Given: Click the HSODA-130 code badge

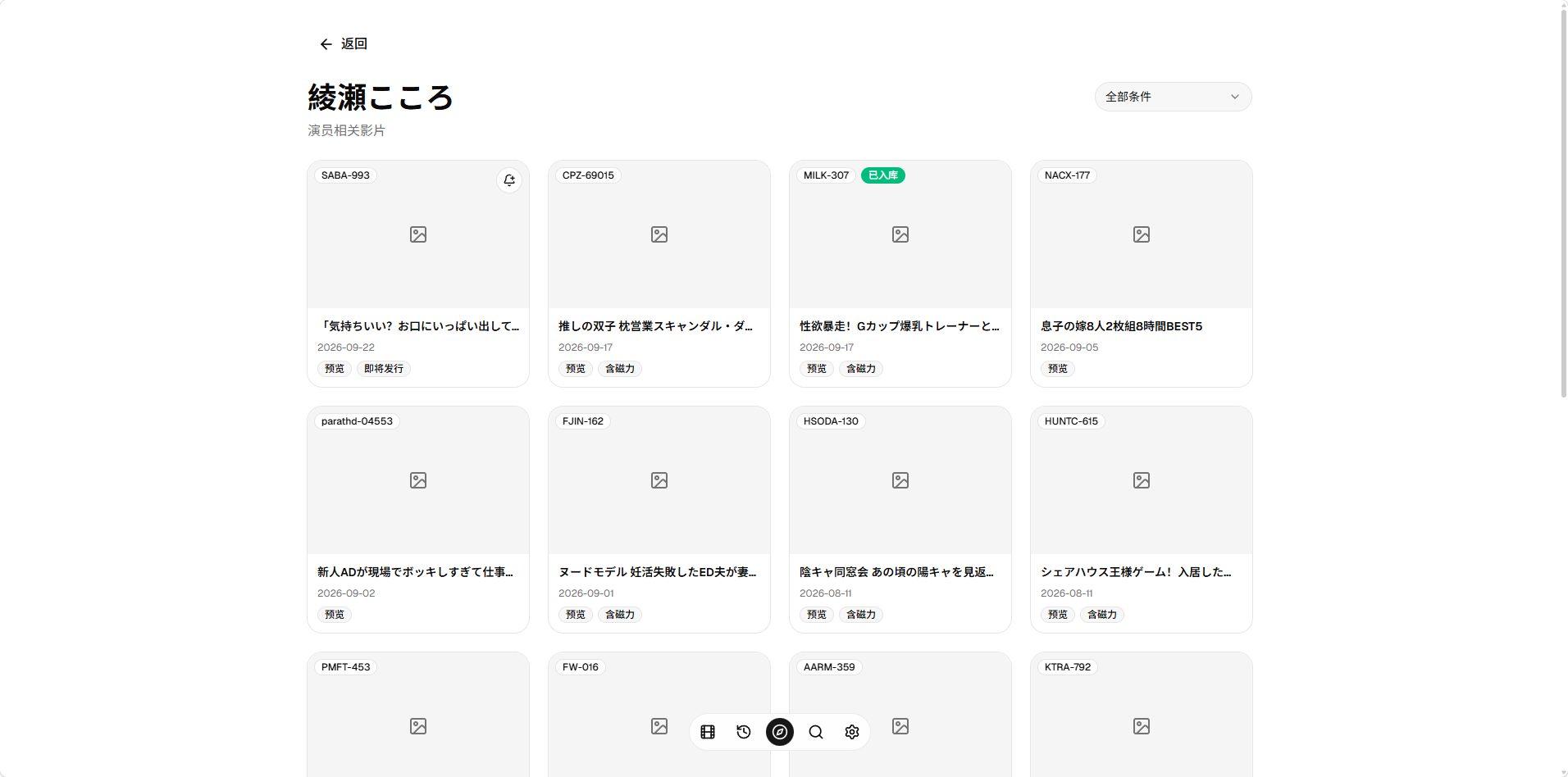Looking at the screenshot, I should (x=831, y=421).
